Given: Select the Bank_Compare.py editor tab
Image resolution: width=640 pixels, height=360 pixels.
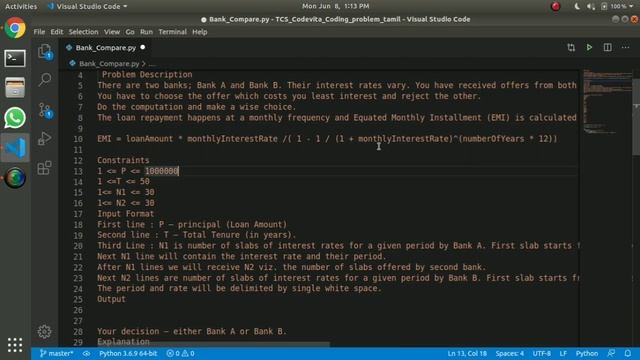Looking at the screenshot, I should click(x=105, y=48).
